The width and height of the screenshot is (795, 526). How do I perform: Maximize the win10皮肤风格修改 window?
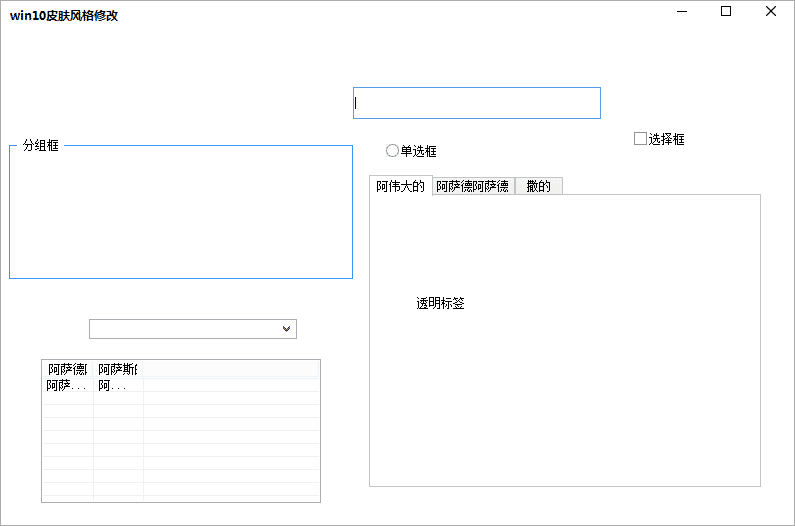(x=726, y=11)
